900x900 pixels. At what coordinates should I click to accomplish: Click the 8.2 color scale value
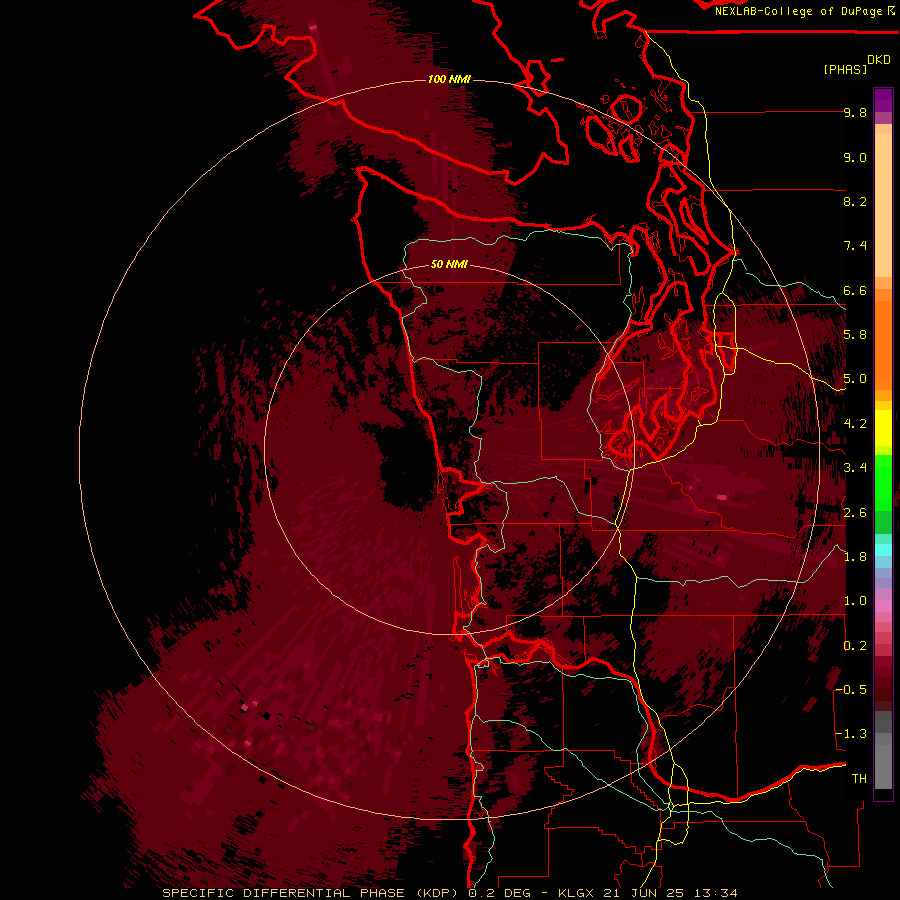click(855, 201)
